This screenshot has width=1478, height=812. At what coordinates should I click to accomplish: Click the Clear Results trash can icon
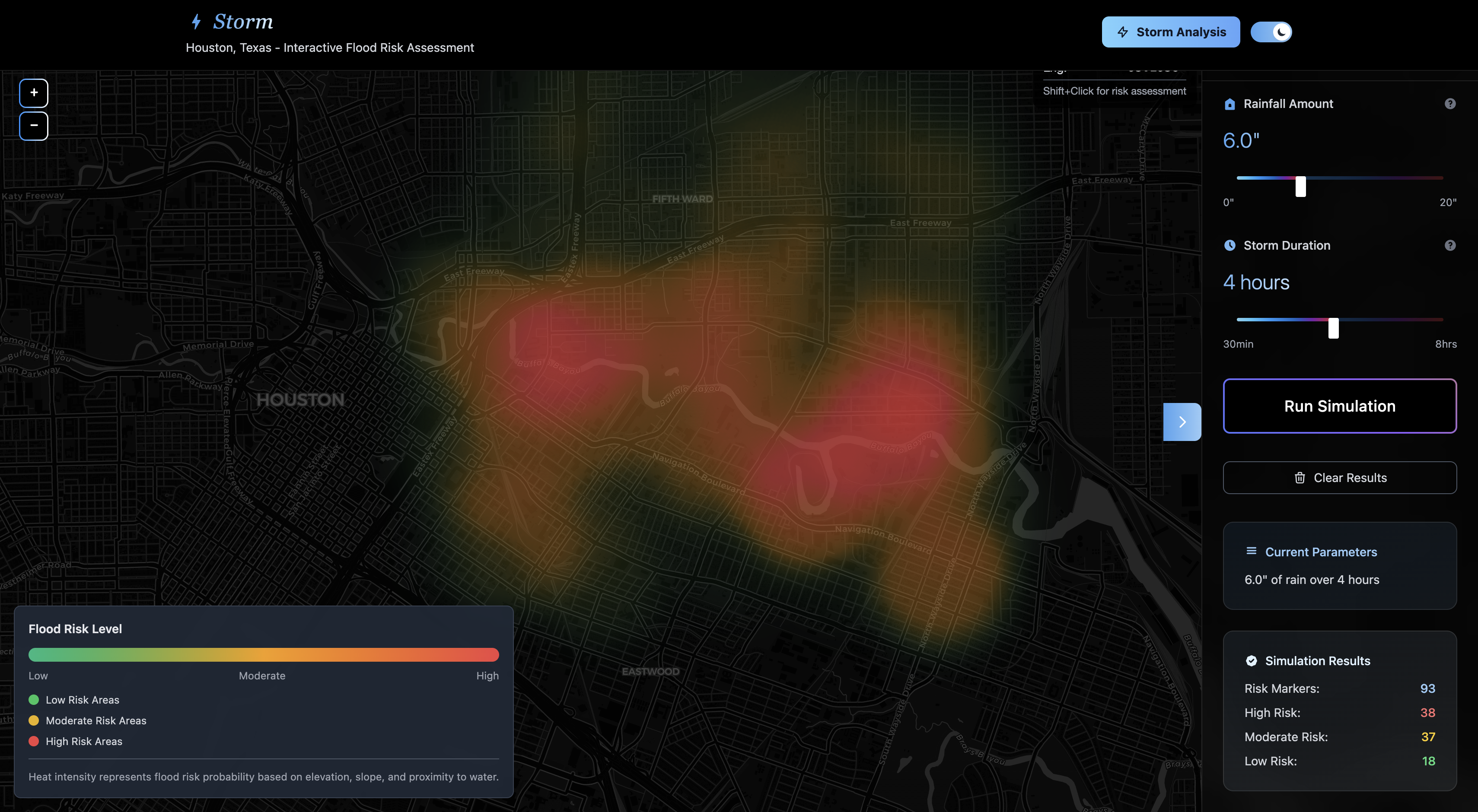click(x=1300, y=478)
